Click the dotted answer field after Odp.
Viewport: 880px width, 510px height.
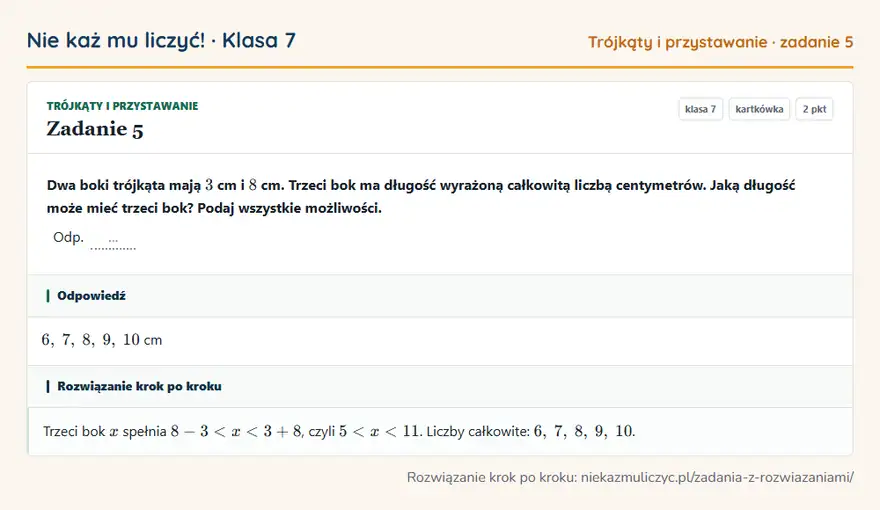(x=113, y=241)
